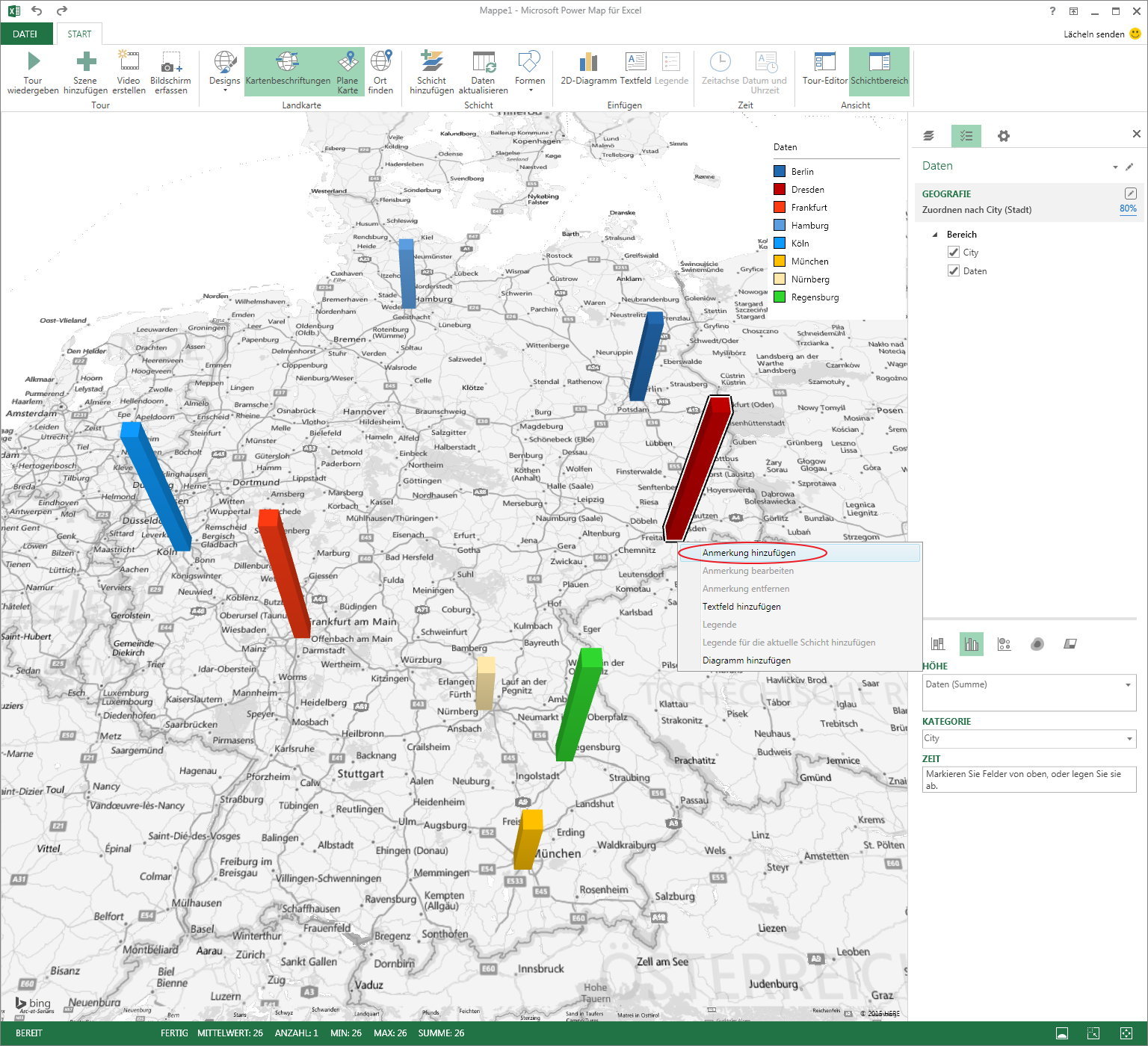
Task: Rename layer with pencil icon
Action: (x=1129, y=167)
